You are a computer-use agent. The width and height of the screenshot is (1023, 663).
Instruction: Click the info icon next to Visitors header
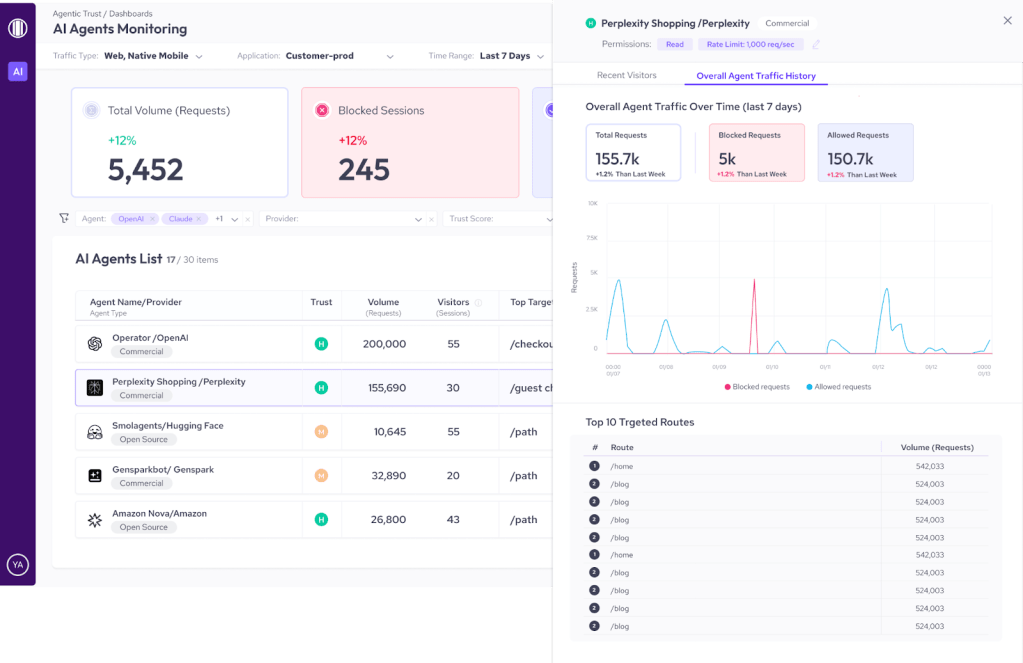(478, 303)
